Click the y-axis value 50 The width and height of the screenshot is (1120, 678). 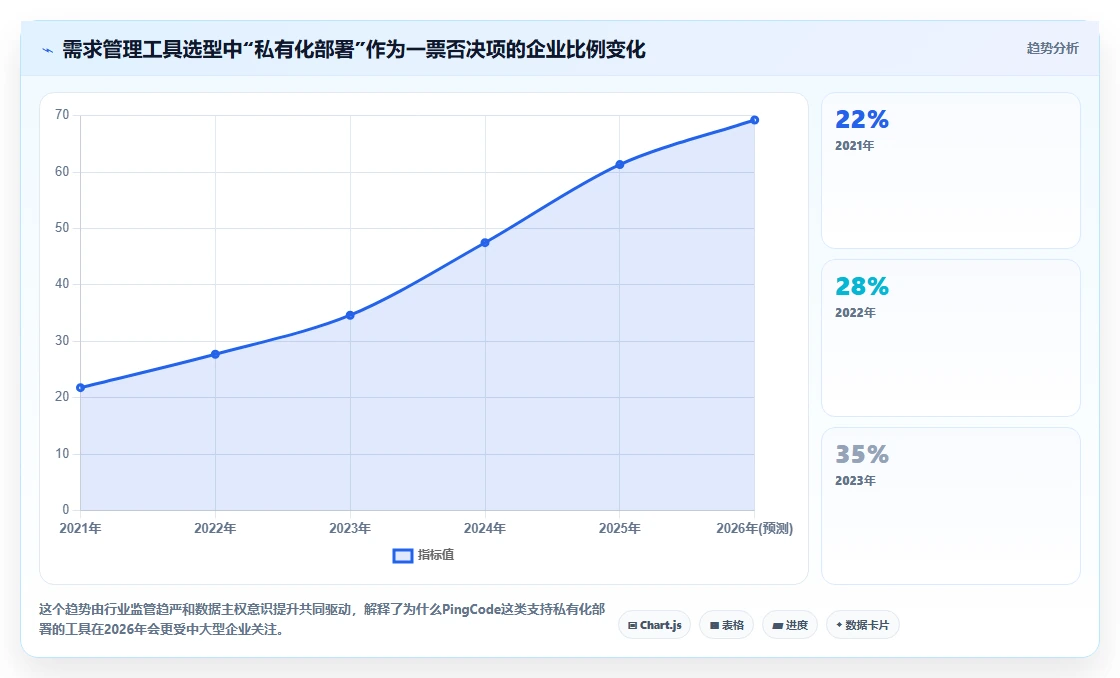click(x=62, y=228)
